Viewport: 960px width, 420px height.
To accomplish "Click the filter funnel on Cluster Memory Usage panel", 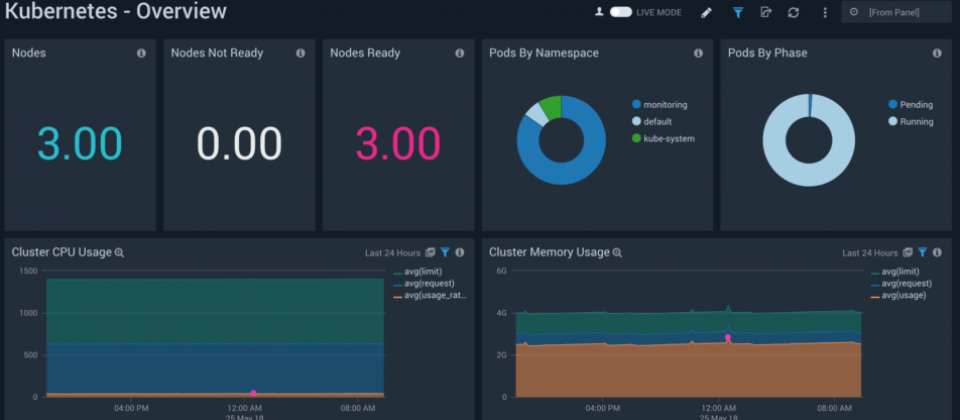I will (x=923, y=252).
